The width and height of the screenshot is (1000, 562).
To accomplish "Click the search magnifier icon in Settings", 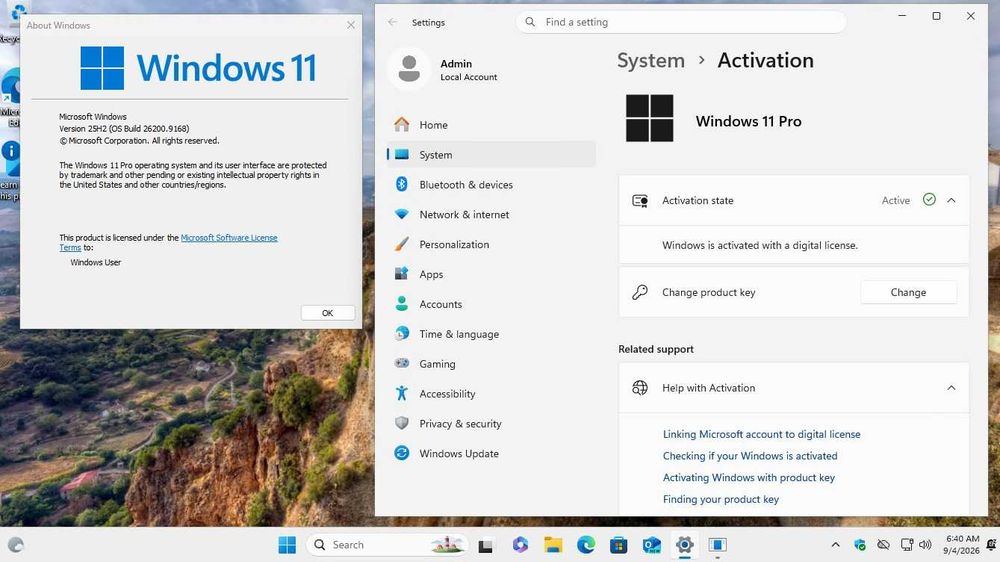I will click(x=530, y=22).
